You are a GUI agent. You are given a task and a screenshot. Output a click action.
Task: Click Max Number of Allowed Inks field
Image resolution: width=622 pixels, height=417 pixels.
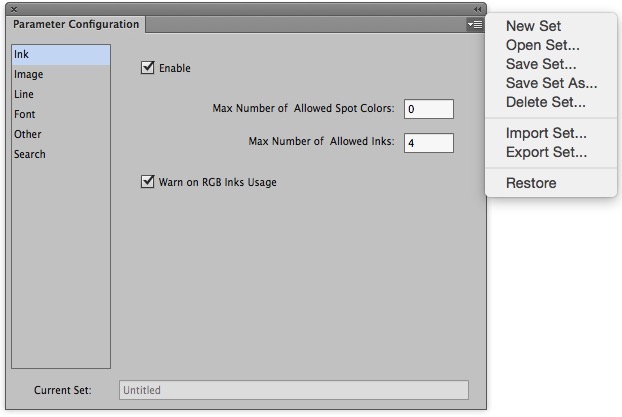click(428, 143)
